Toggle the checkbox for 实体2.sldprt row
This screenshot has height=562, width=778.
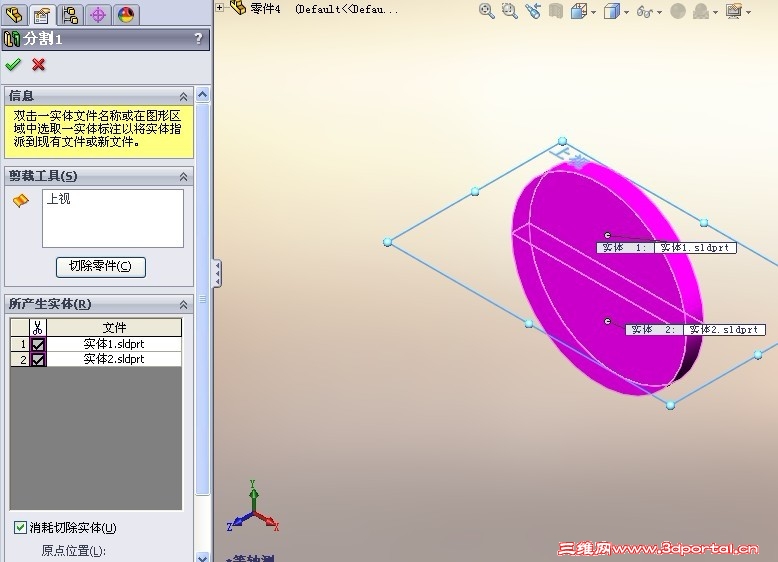click(x=38, y=359)
